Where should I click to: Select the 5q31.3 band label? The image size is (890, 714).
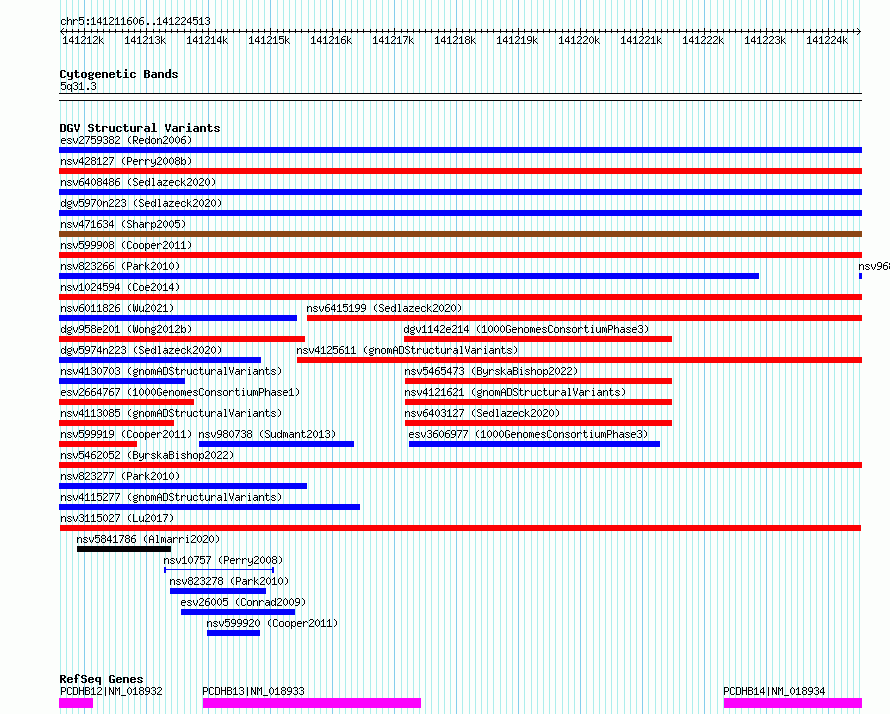78,86
